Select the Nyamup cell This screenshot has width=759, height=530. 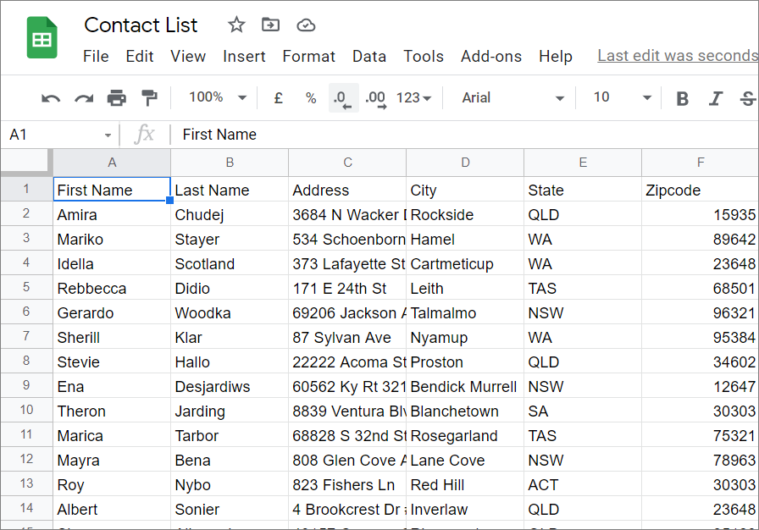[x=465, y=337]
